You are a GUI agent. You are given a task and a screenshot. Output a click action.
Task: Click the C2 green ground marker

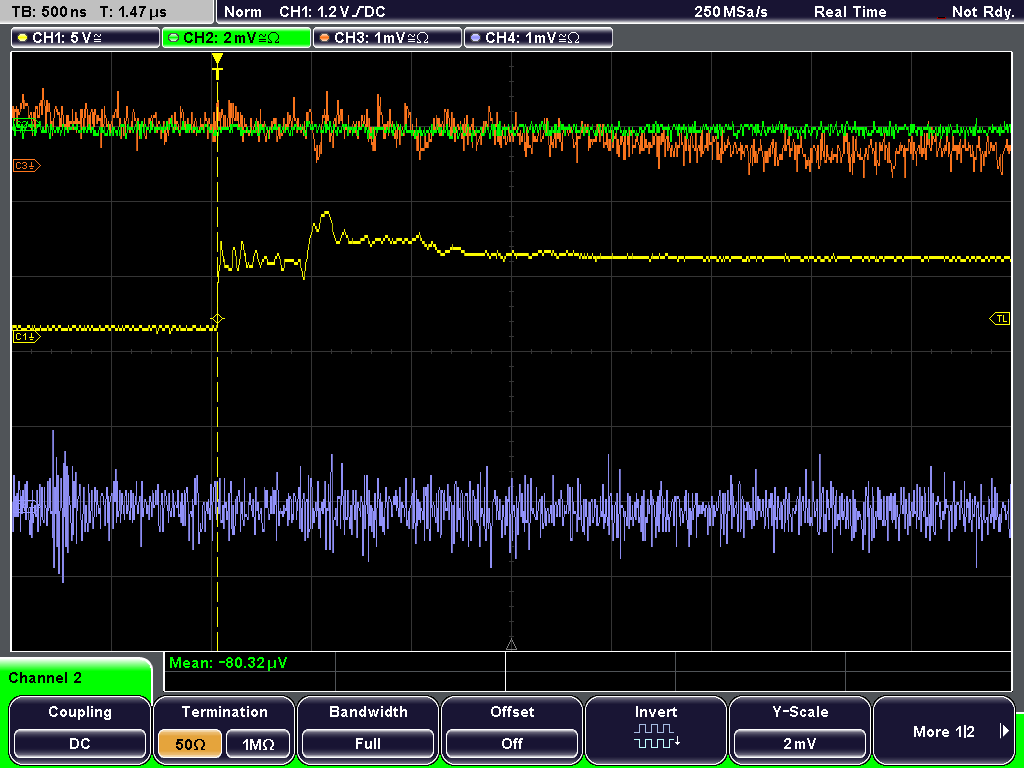click(x=25, y=125)
